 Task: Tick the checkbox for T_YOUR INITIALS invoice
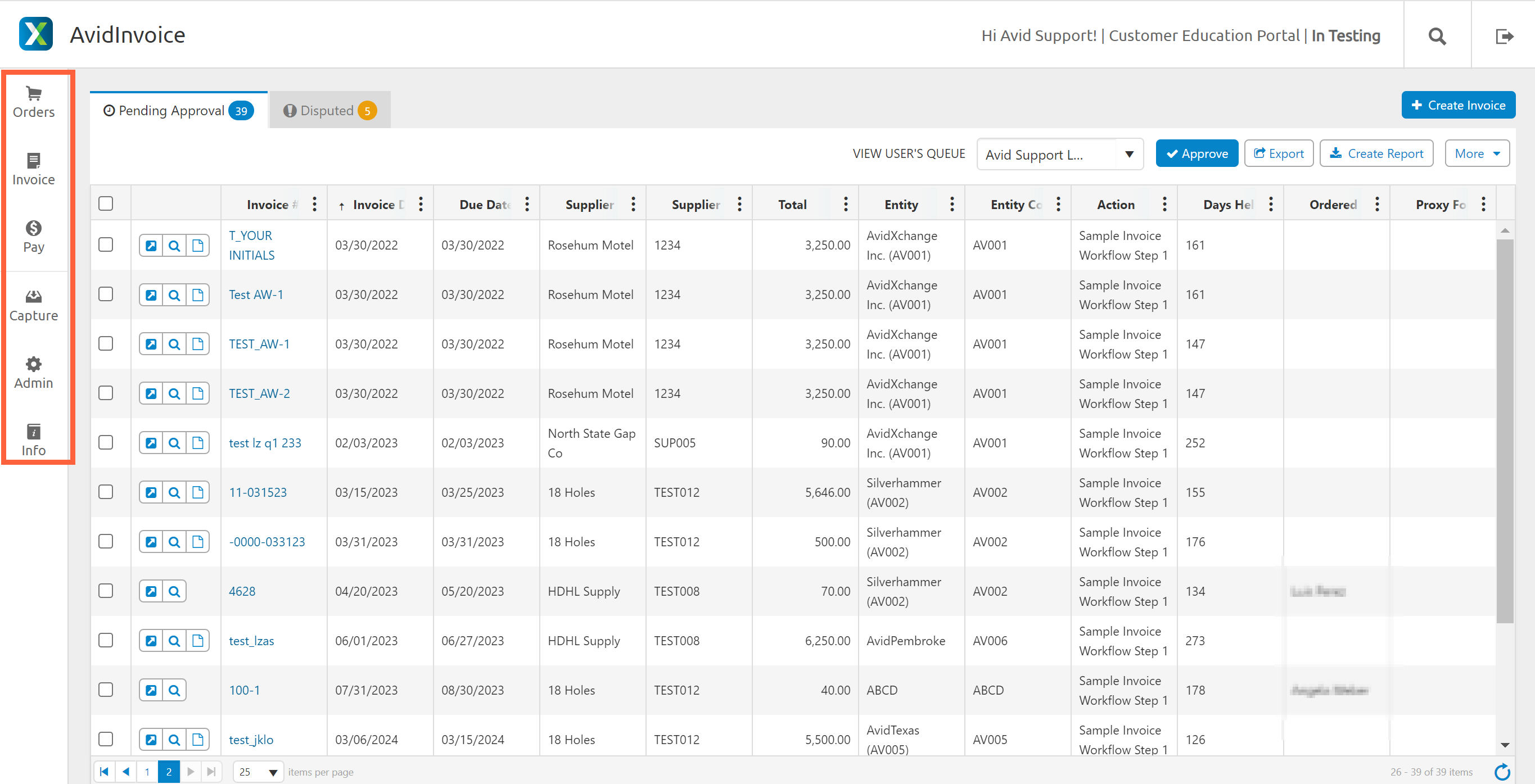[106, 245]
